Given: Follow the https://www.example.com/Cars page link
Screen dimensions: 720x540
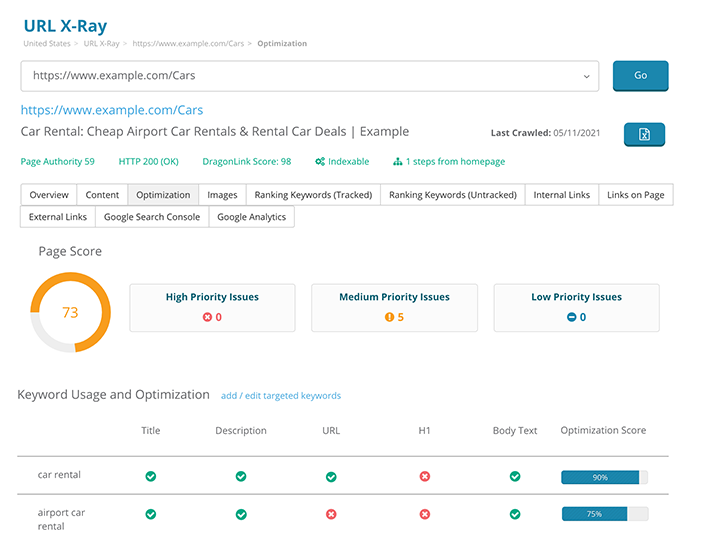Looking at the screenshot, I should point(112,110).
